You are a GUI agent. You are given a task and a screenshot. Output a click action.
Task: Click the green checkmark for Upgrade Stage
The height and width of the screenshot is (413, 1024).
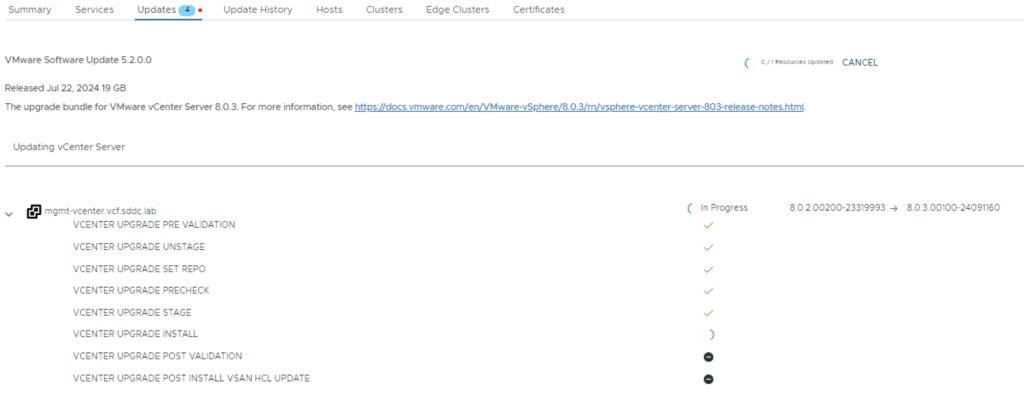pyautogui.click(x=708, y=313)
